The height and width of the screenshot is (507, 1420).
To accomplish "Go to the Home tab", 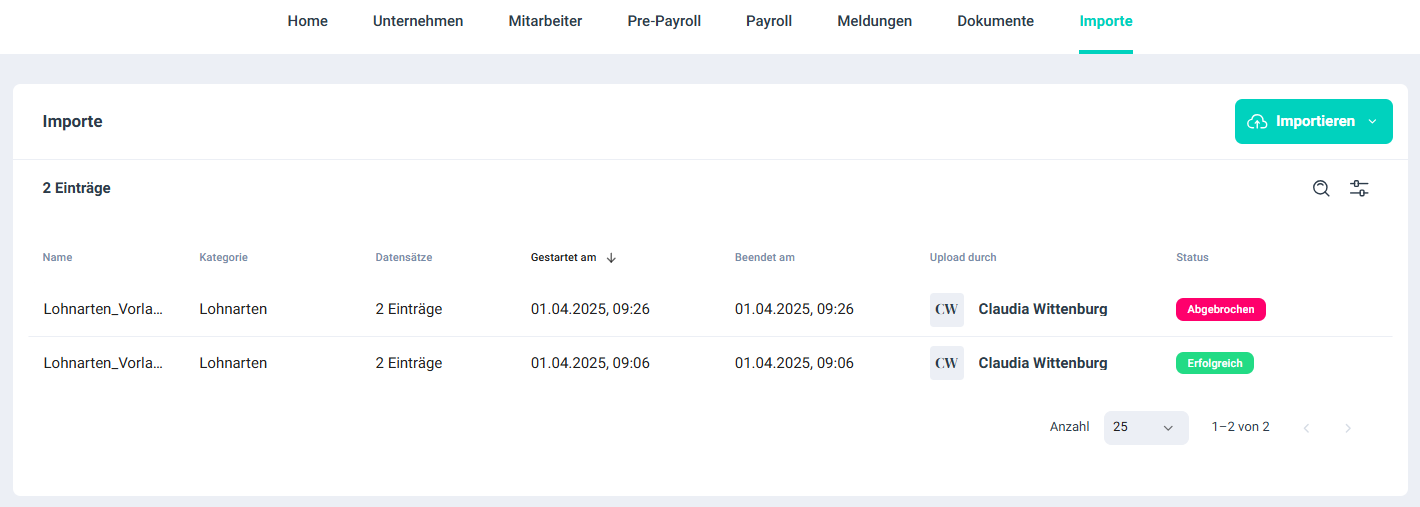I will coord(307,21).
